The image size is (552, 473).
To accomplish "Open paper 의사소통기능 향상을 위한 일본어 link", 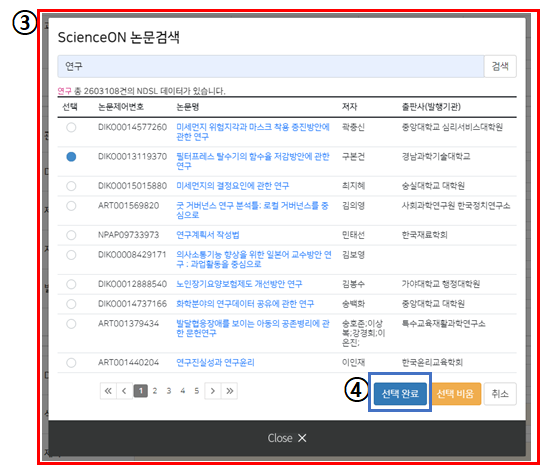I will (254, 259).
